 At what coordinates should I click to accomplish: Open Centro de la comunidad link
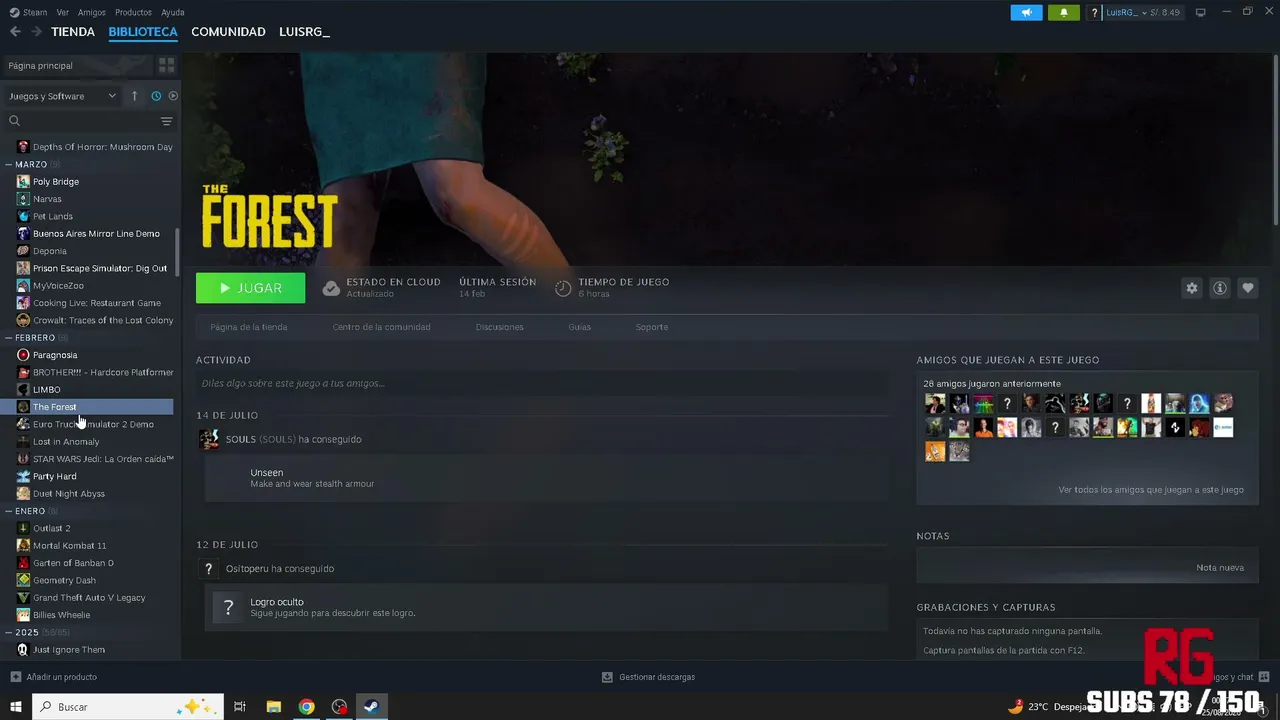[x=382, y=327]
